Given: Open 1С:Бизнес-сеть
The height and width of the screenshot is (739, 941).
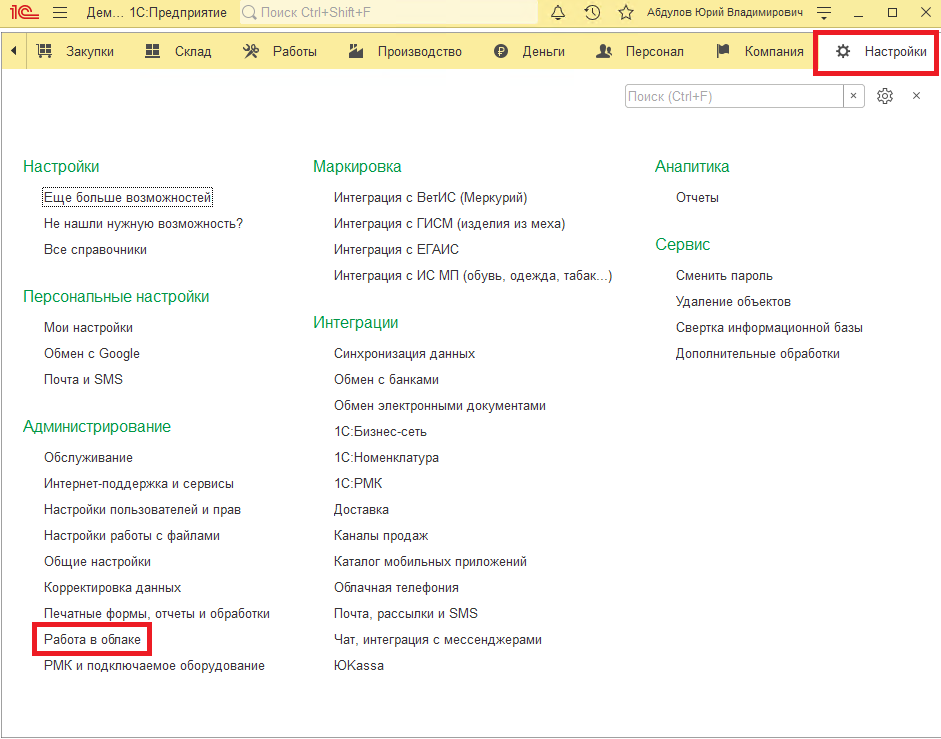Looking at the screenshot, I should point(380,432).
